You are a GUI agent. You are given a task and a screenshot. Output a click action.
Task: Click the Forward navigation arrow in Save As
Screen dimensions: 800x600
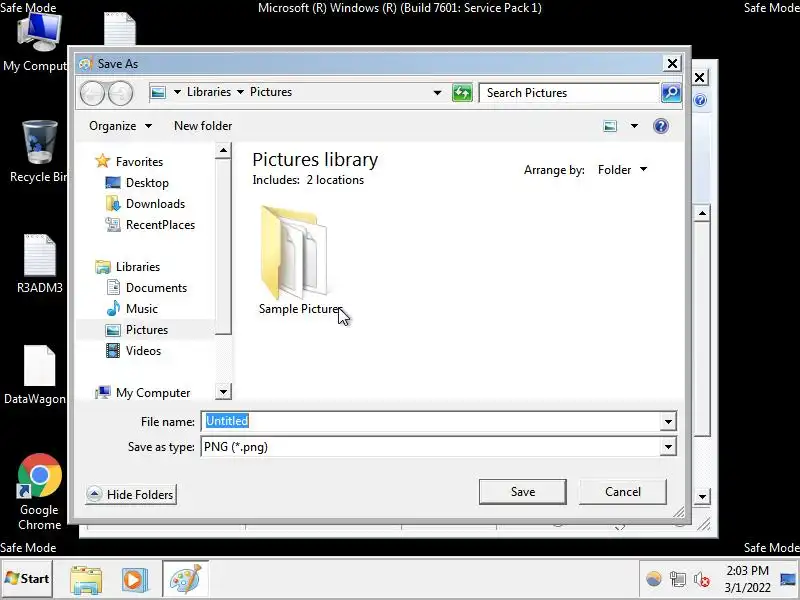pos(121,93)
